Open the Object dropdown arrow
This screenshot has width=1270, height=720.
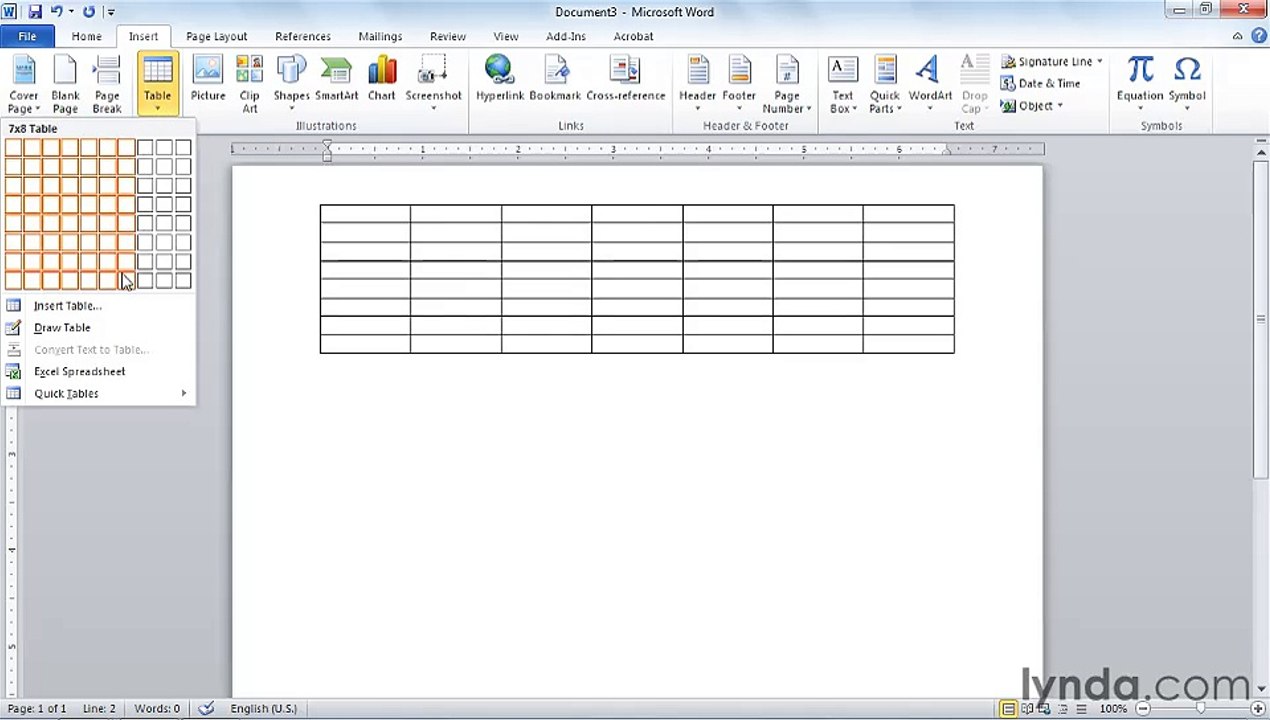tap(1060, 106)
